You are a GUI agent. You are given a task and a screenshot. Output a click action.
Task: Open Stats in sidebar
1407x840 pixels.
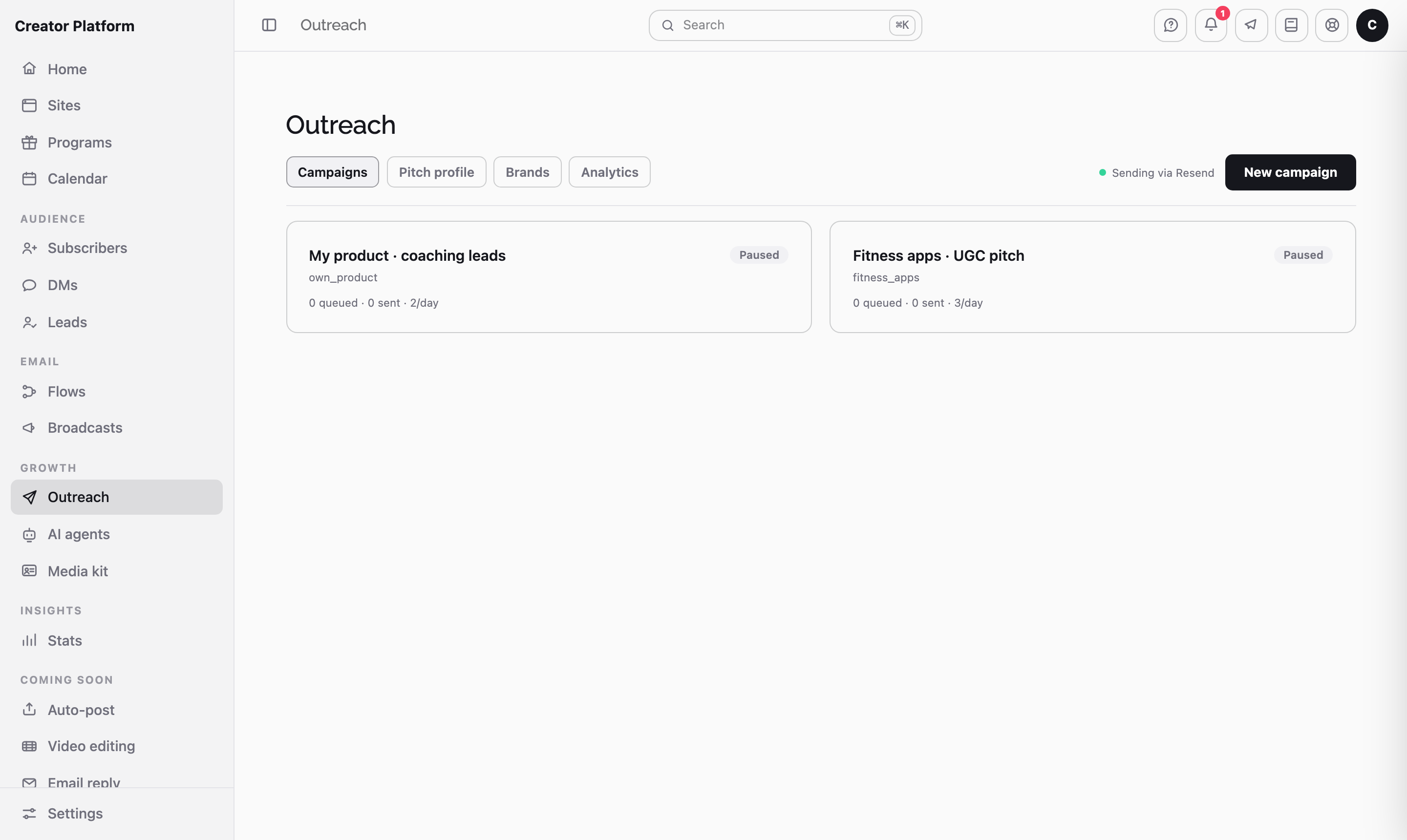(x=117, y=640)
